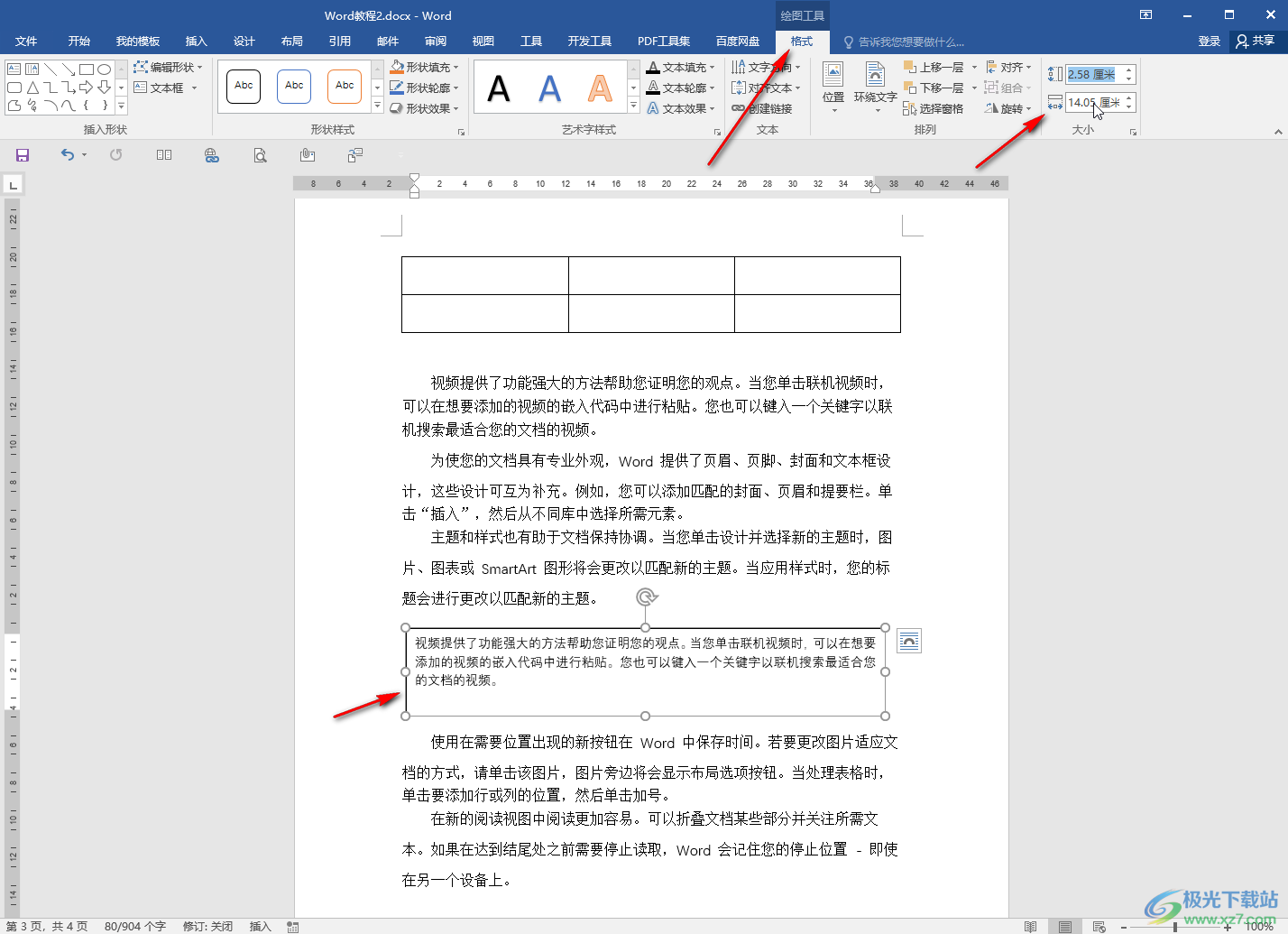Switch to Read Mode view in status bar
The image size is (1288, 934).
pos(1031,926)
